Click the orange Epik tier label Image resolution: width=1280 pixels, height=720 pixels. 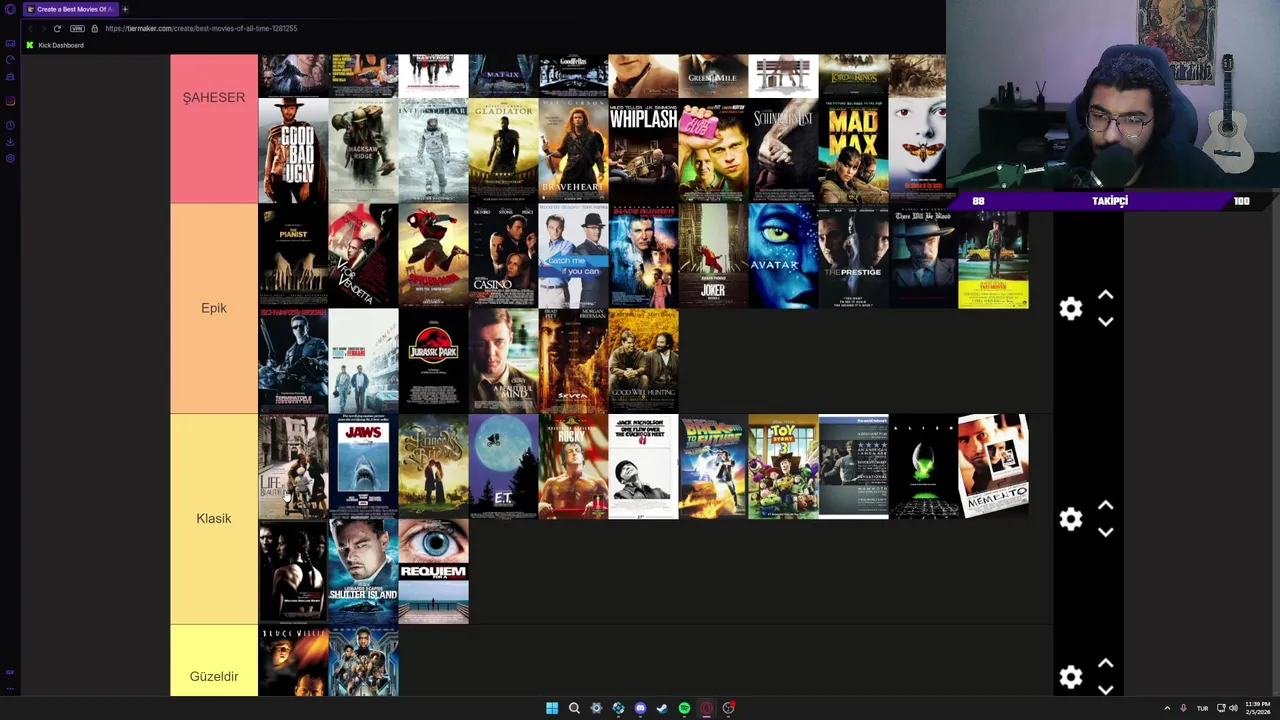(214, 308)
